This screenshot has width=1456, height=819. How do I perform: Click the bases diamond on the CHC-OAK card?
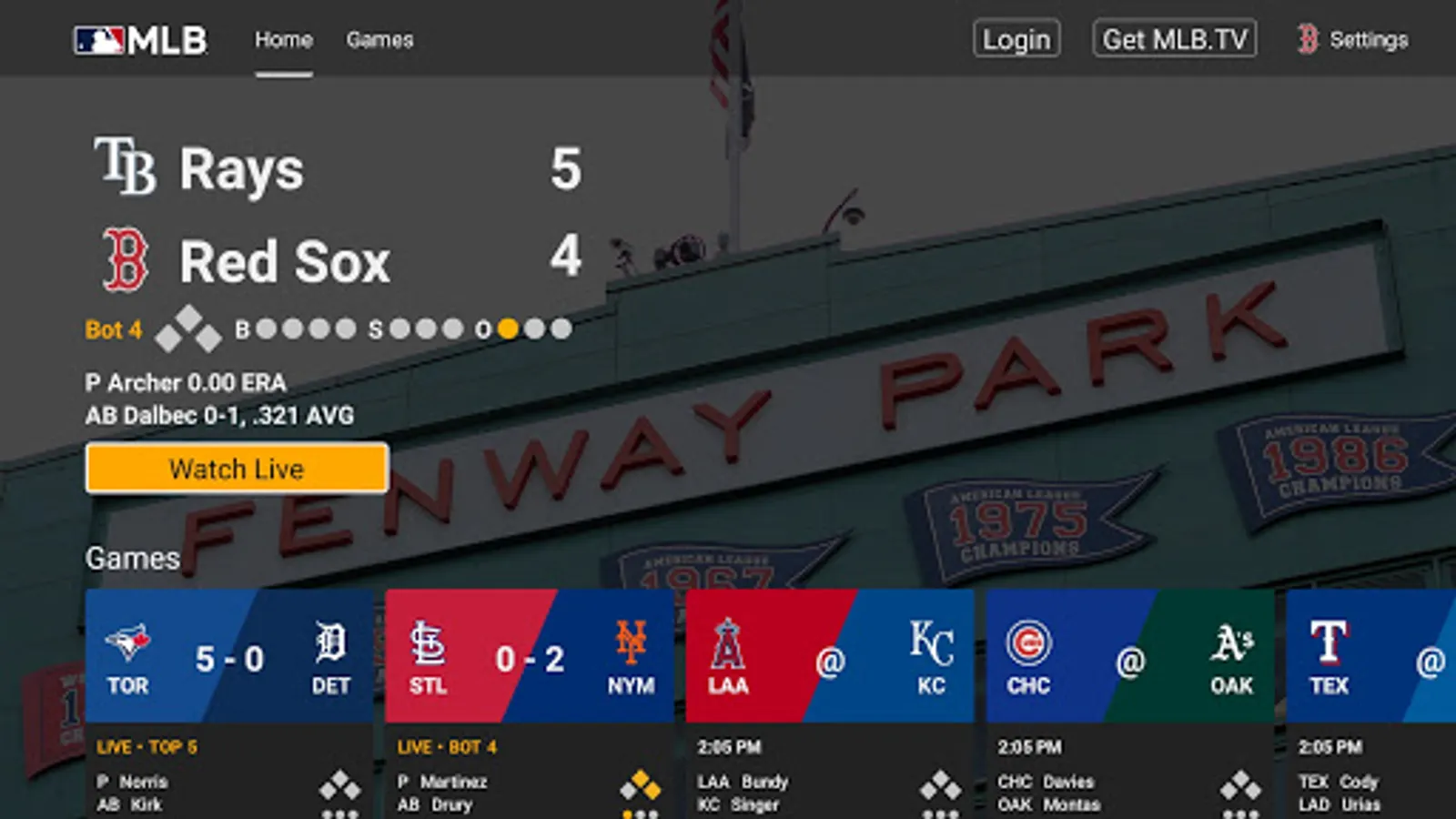[1240, 786]
